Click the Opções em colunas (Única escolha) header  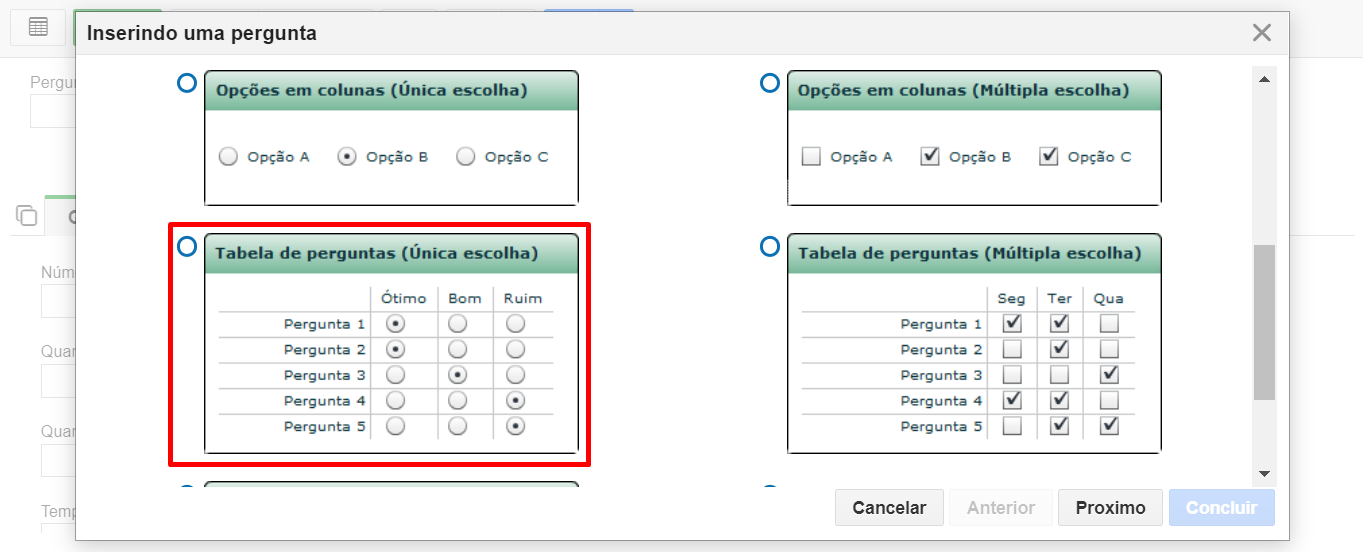tap(391, 90)
